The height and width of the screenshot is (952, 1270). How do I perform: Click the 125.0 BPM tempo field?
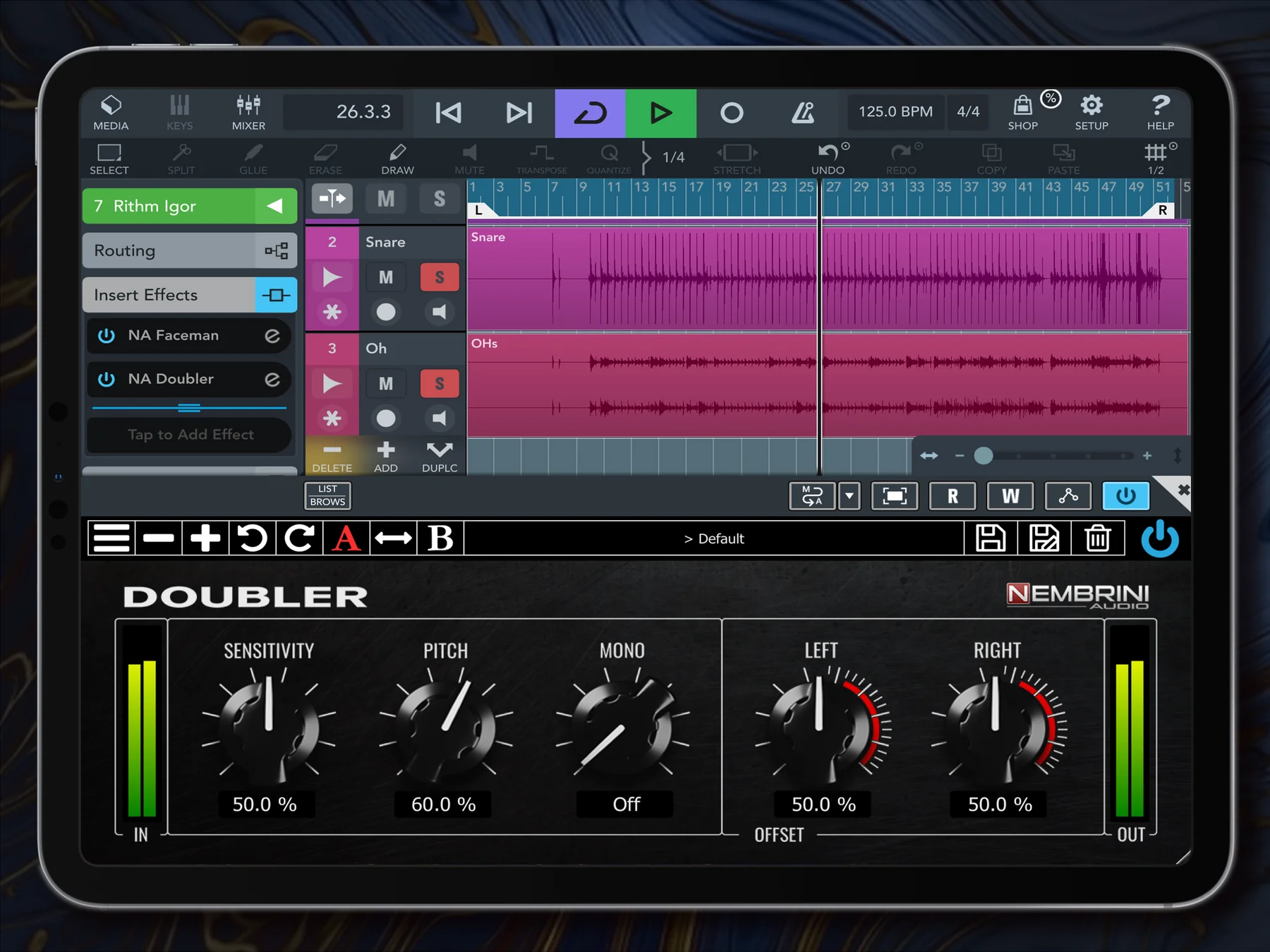(895, 112)
